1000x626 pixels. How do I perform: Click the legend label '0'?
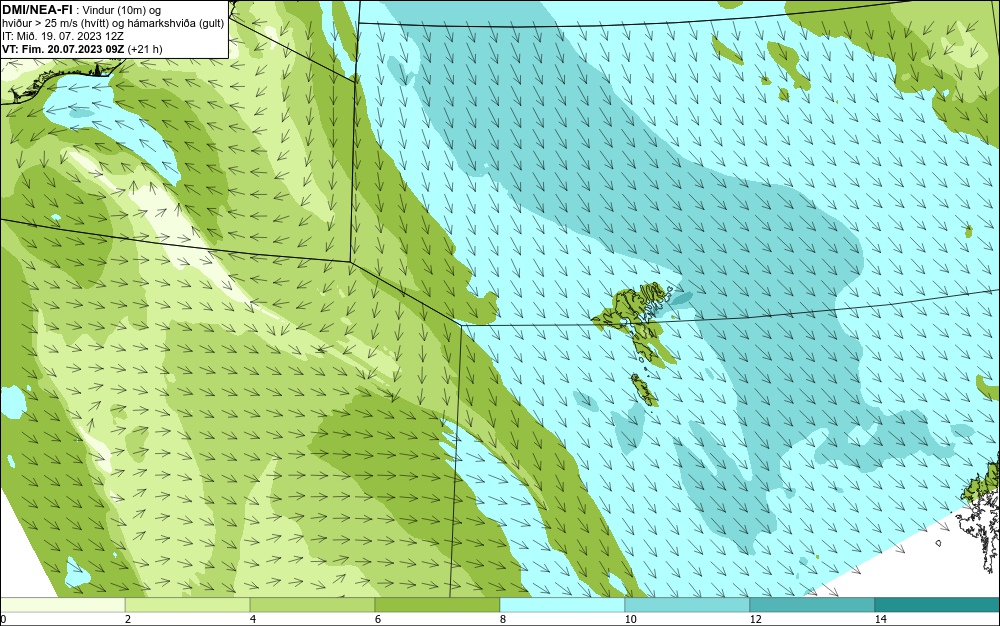3,620
